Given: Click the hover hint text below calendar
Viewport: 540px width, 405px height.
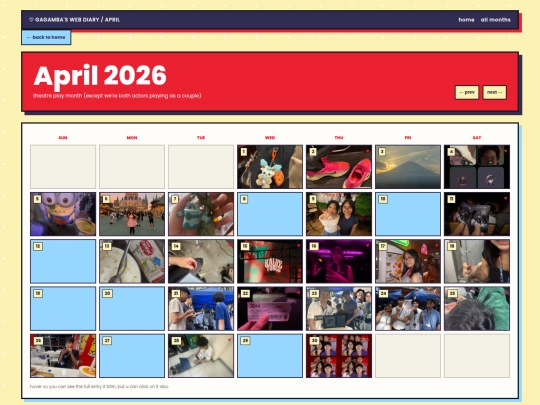Looking at the screenshot, I should 99,386.
